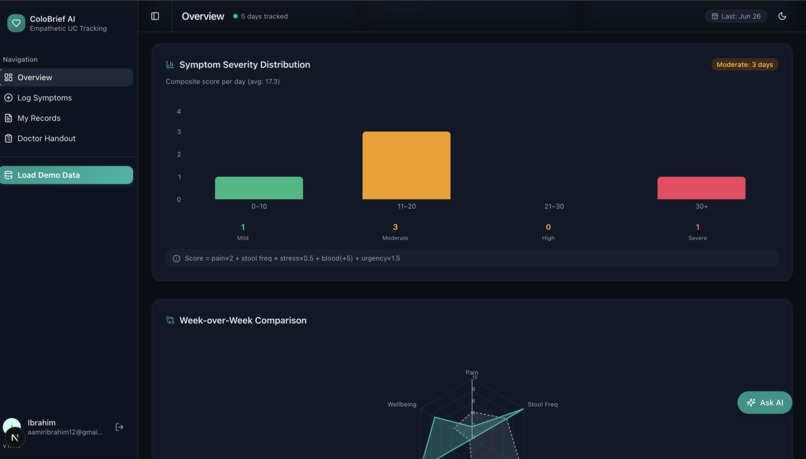Go to My Records
The image size is (806, 459).
click(67, 118)
